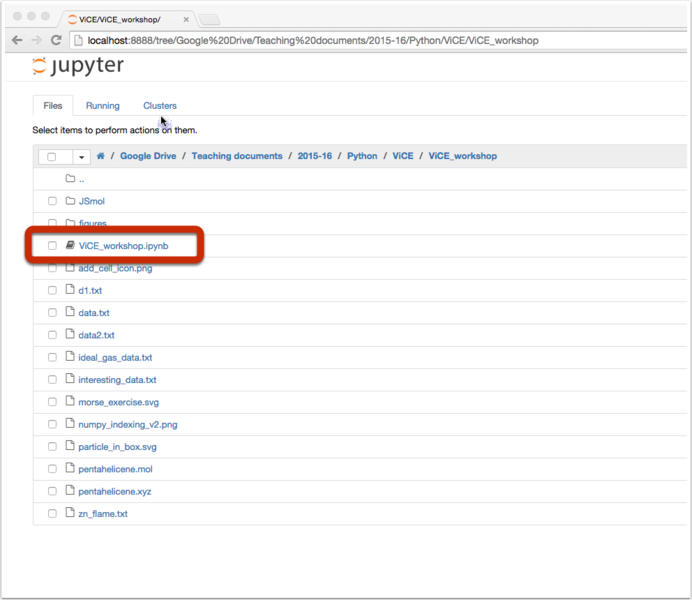This screenshot has height=600, width=692.
Task: Click the parent directory folder icon
Action: click(x=70, y=178)
